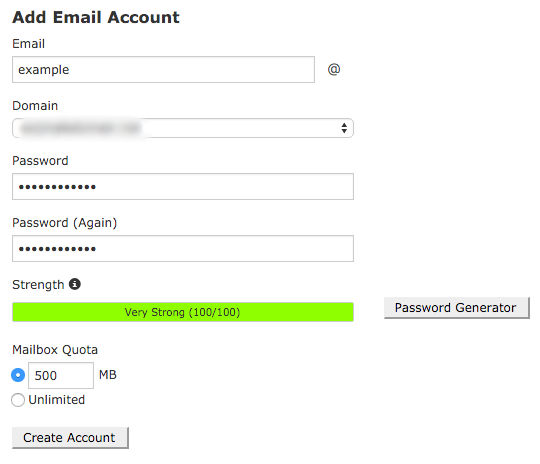Image resolution: width=540 pixels, height=464 pixels.
Task: Focus the Email input containing example
Action: (x=163, y=70)
